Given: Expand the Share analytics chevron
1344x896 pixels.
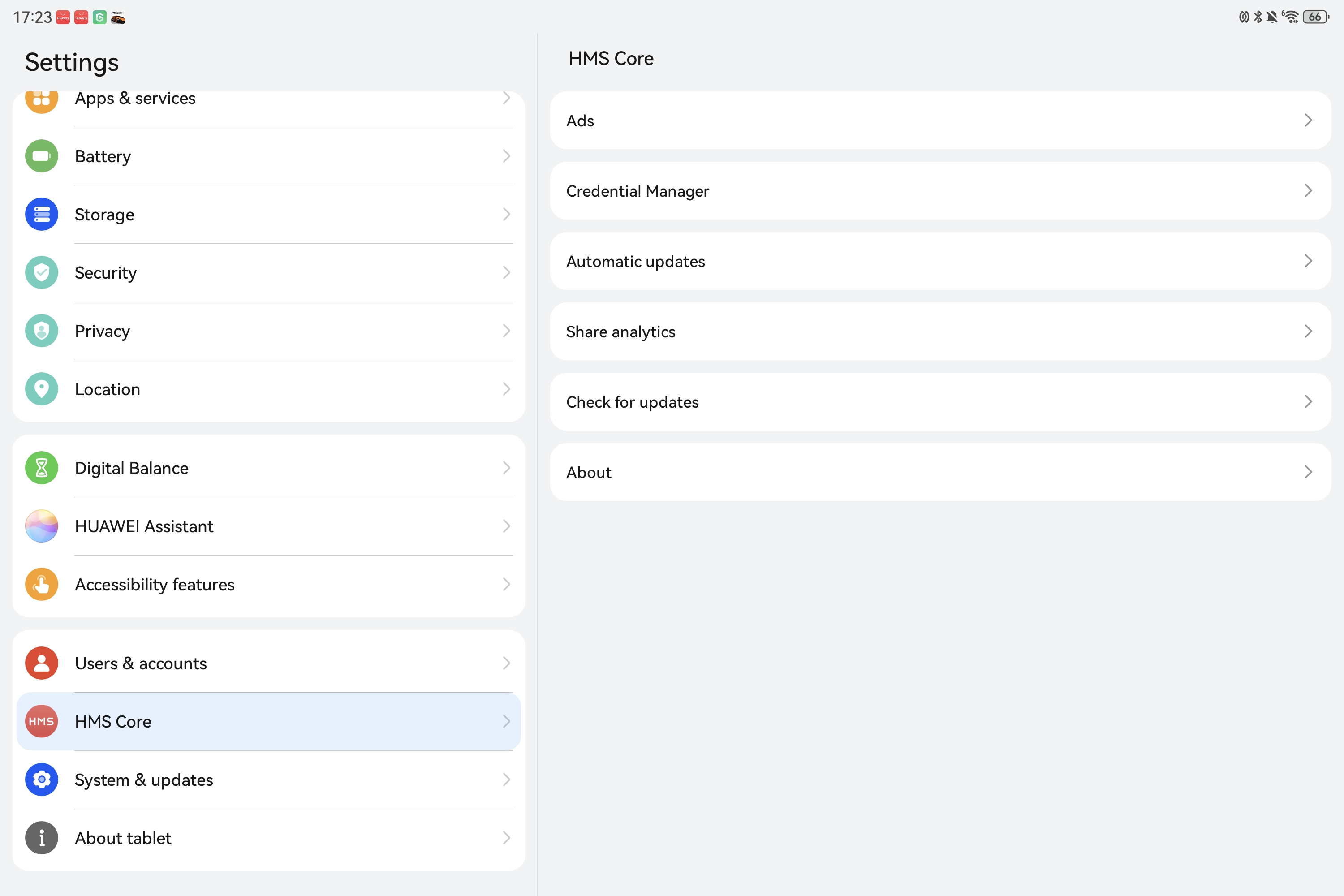Looking at the screenshot, I should click(1308, 332).
